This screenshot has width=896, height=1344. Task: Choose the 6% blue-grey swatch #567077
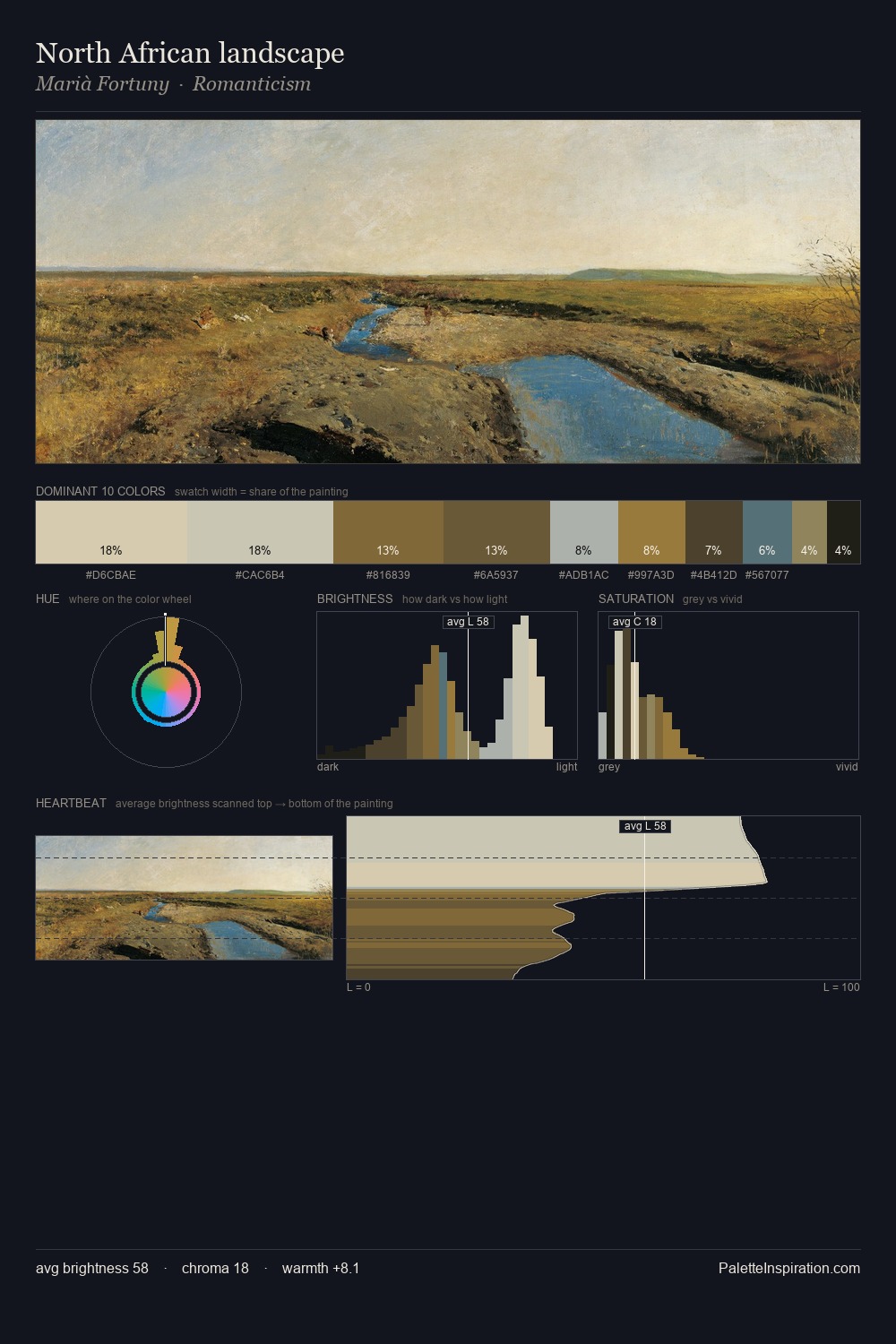coord(767,532)
